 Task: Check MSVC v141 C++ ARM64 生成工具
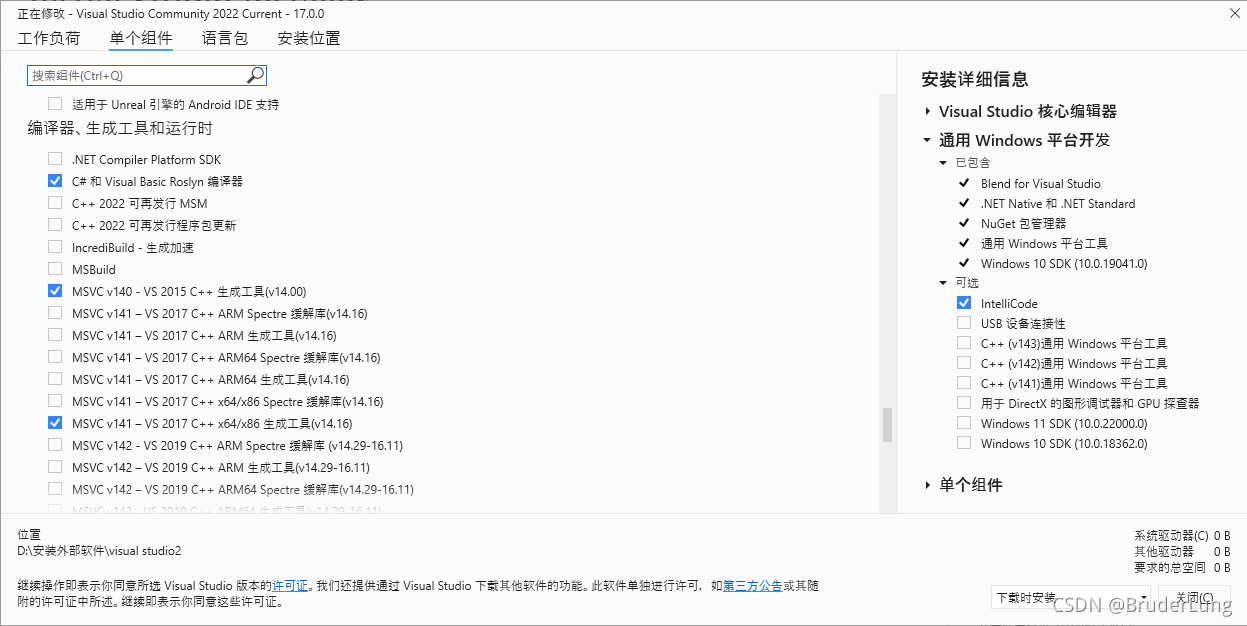[55, 380]
